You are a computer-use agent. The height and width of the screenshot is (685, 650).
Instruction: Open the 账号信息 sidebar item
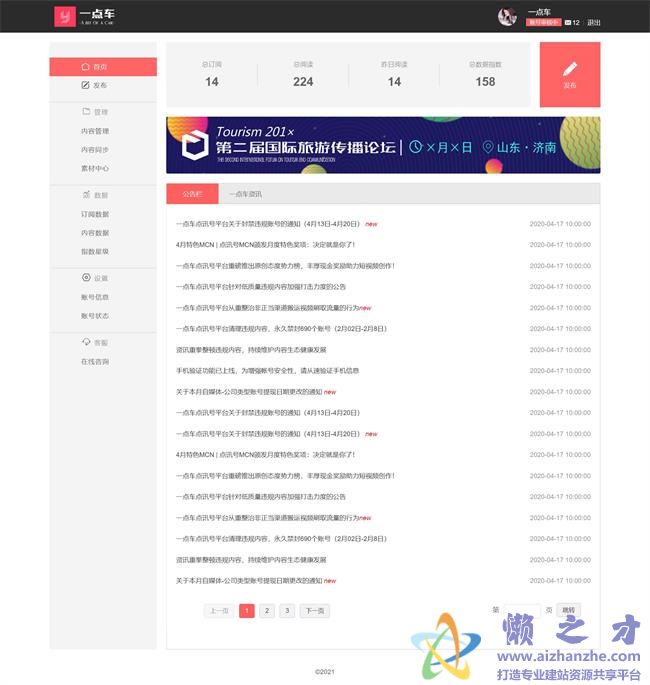pyautogui.click(x=95, y=297)
